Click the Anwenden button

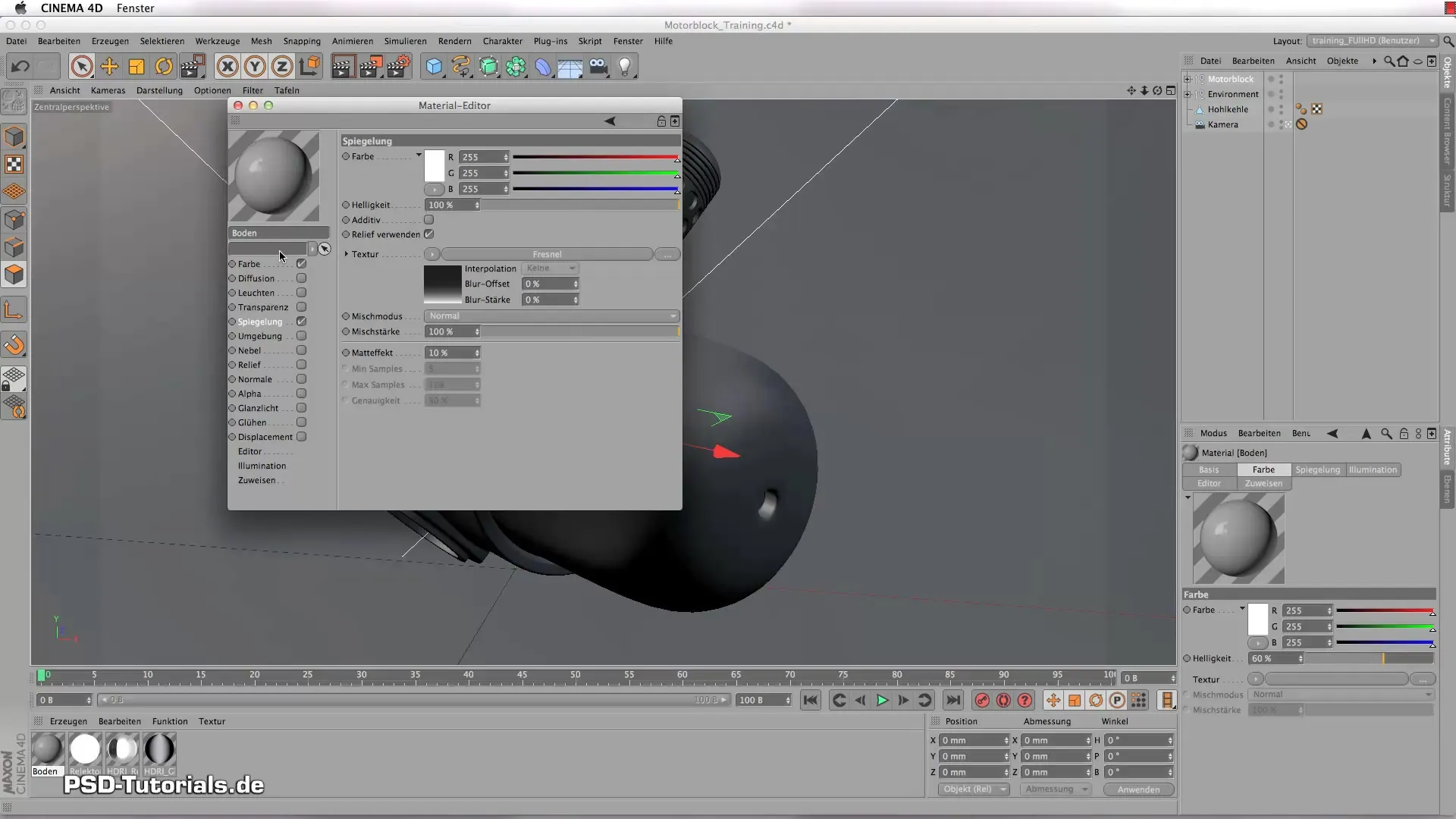point(1138,789)
